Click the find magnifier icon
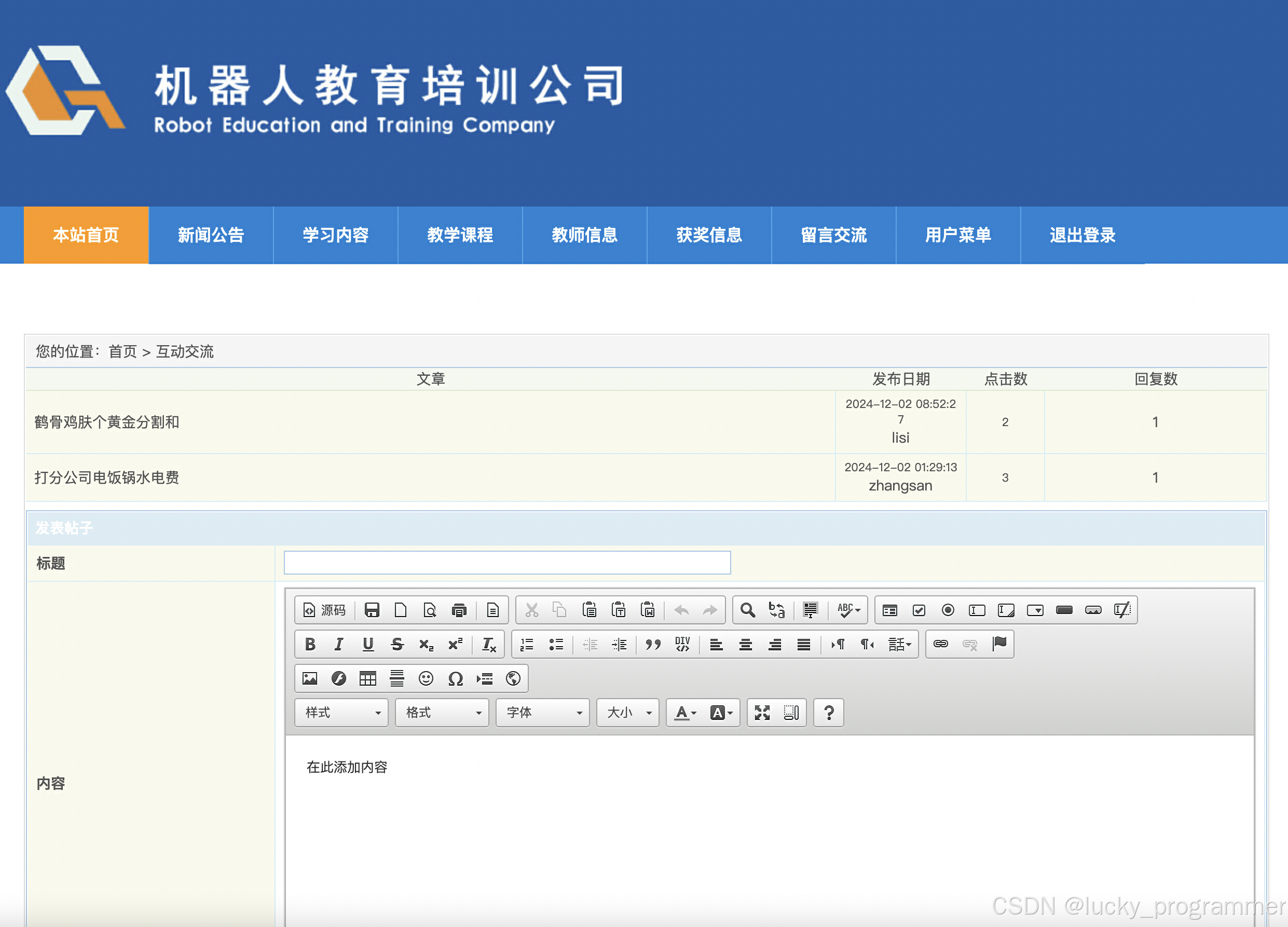1288x927 pixels. (x=748, y=610)
